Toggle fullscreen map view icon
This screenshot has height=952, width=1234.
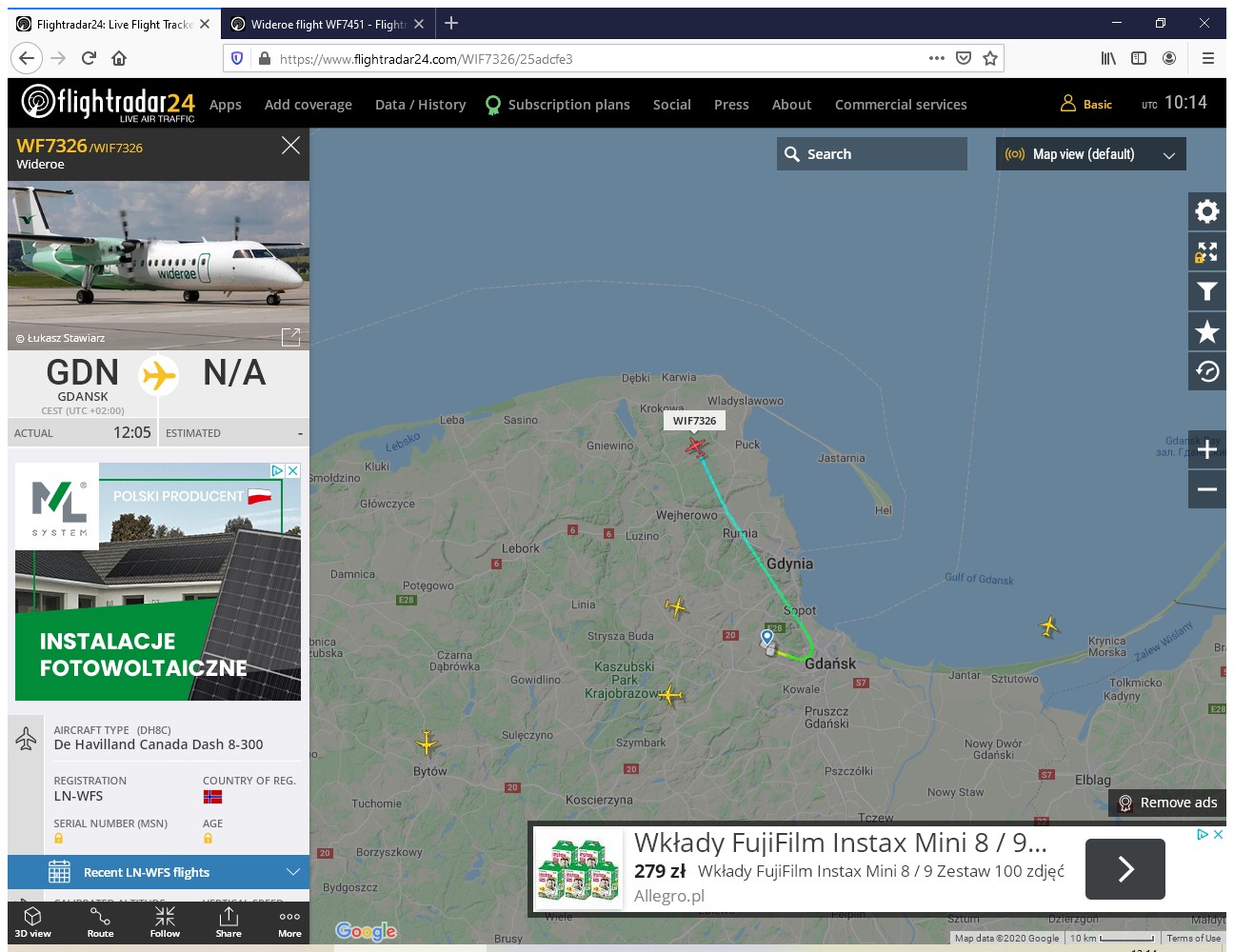click(x=1206, y=251)
